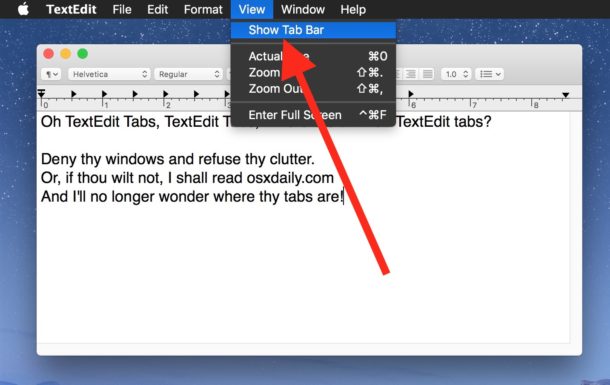Open the list bullets and numbering dropdown
This screenshot has width=610, height=385.
click(x=489, y=74)
